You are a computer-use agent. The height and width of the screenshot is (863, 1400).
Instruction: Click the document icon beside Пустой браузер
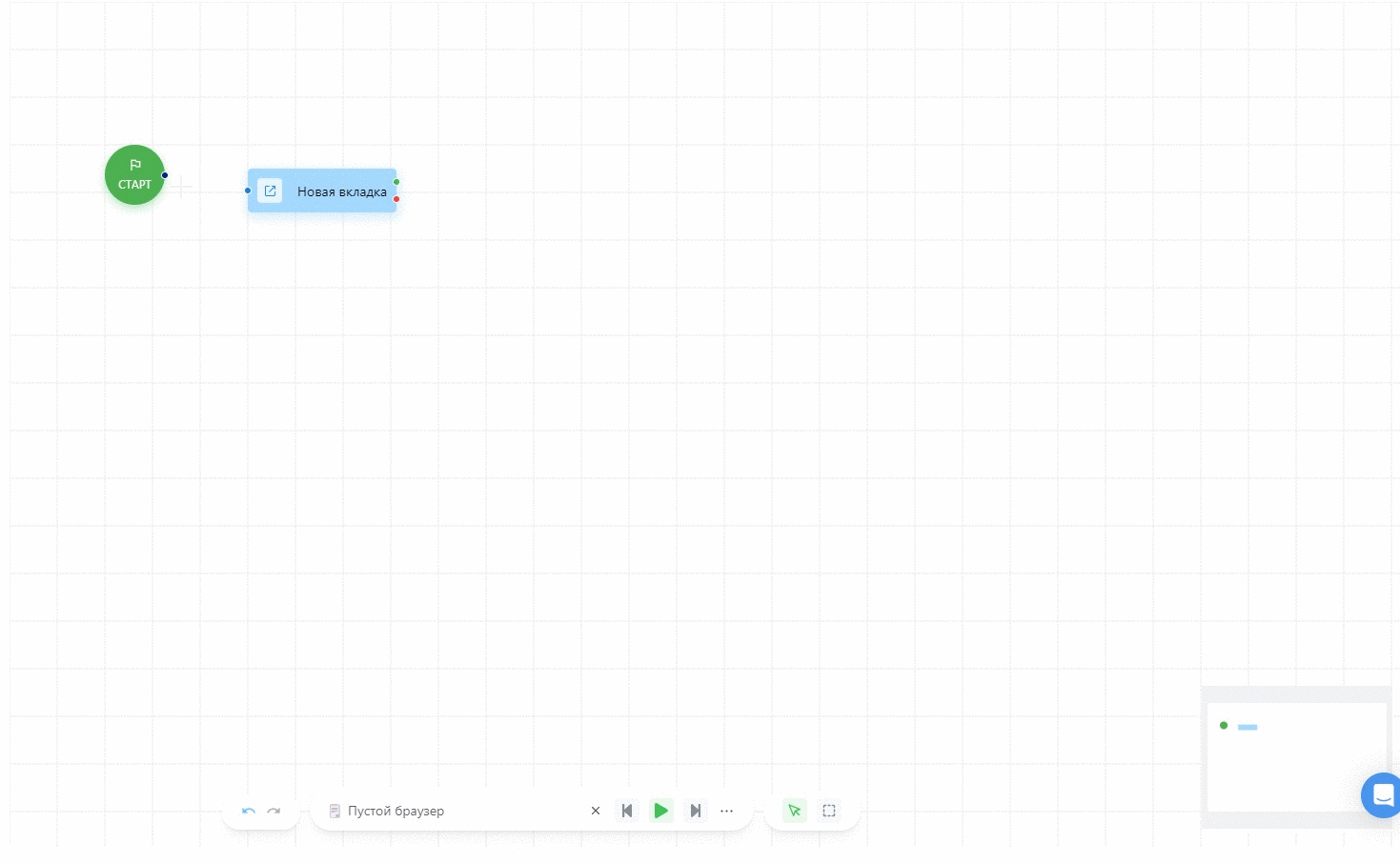[x=335, y=811]
